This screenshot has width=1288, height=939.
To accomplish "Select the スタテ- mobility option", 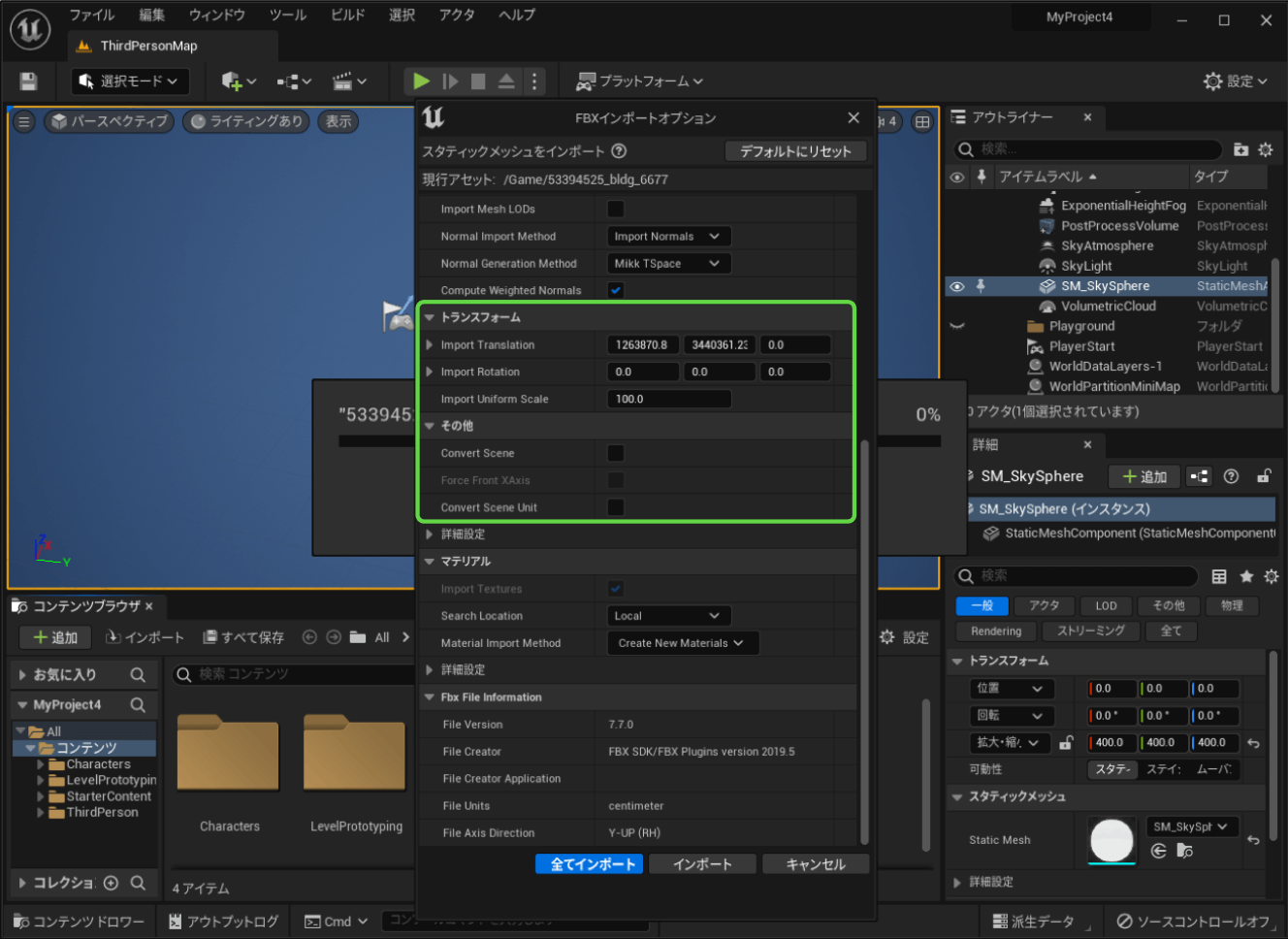I will click(x=1112, y=769).
